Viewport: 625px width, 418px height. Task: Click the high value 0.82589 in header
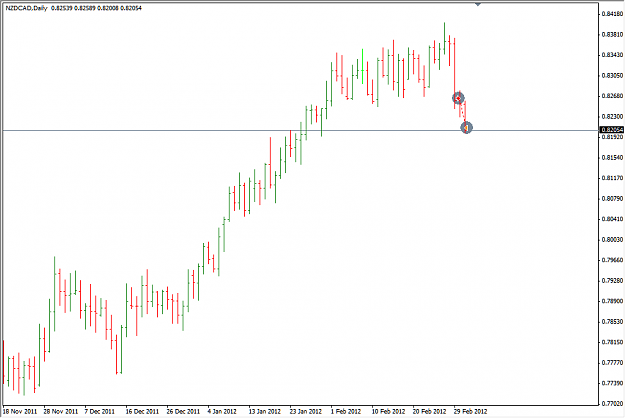pyautogui.click(x=85, y=8)
